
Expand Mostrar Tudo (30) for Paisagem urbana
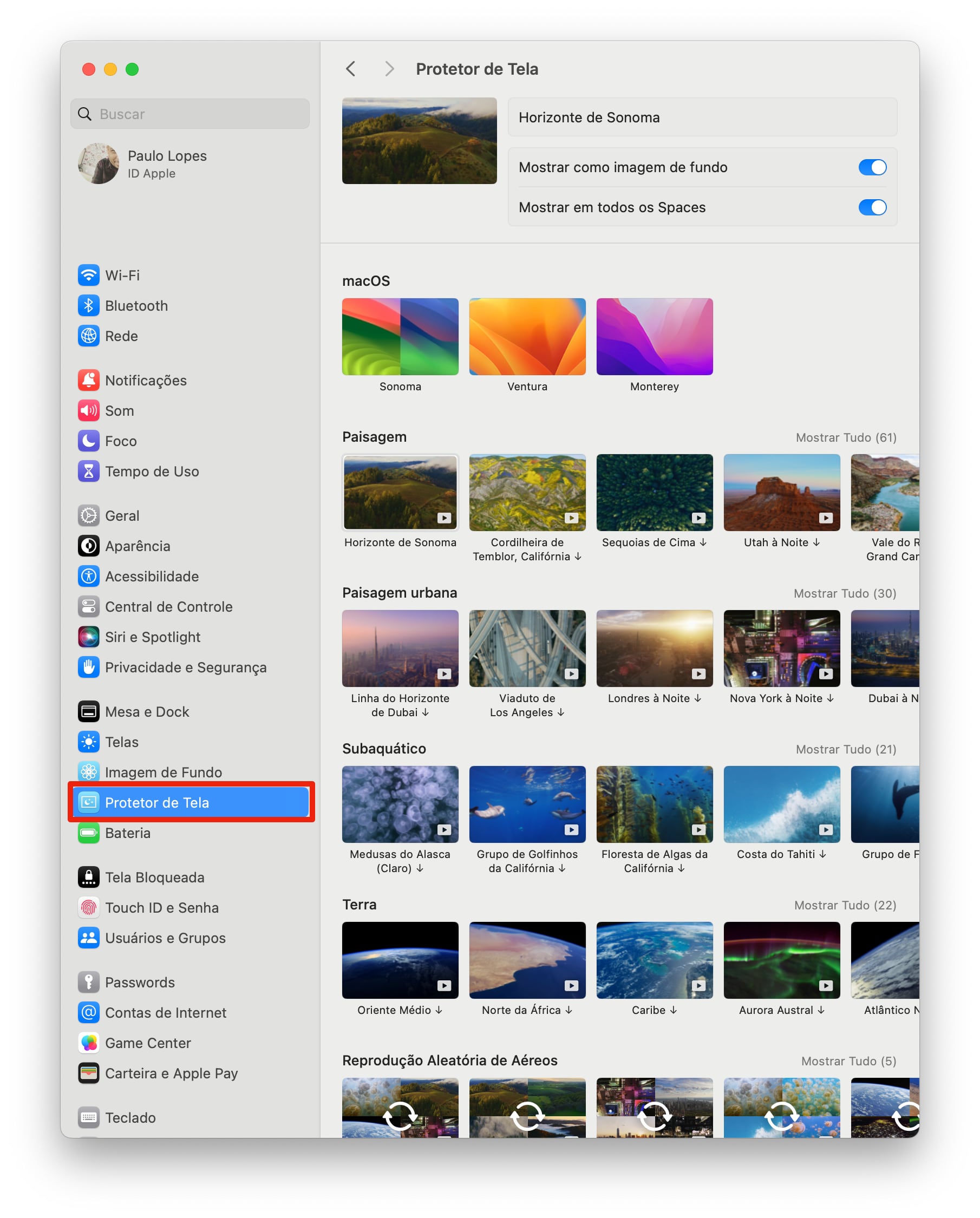click(x=844, y=593)
